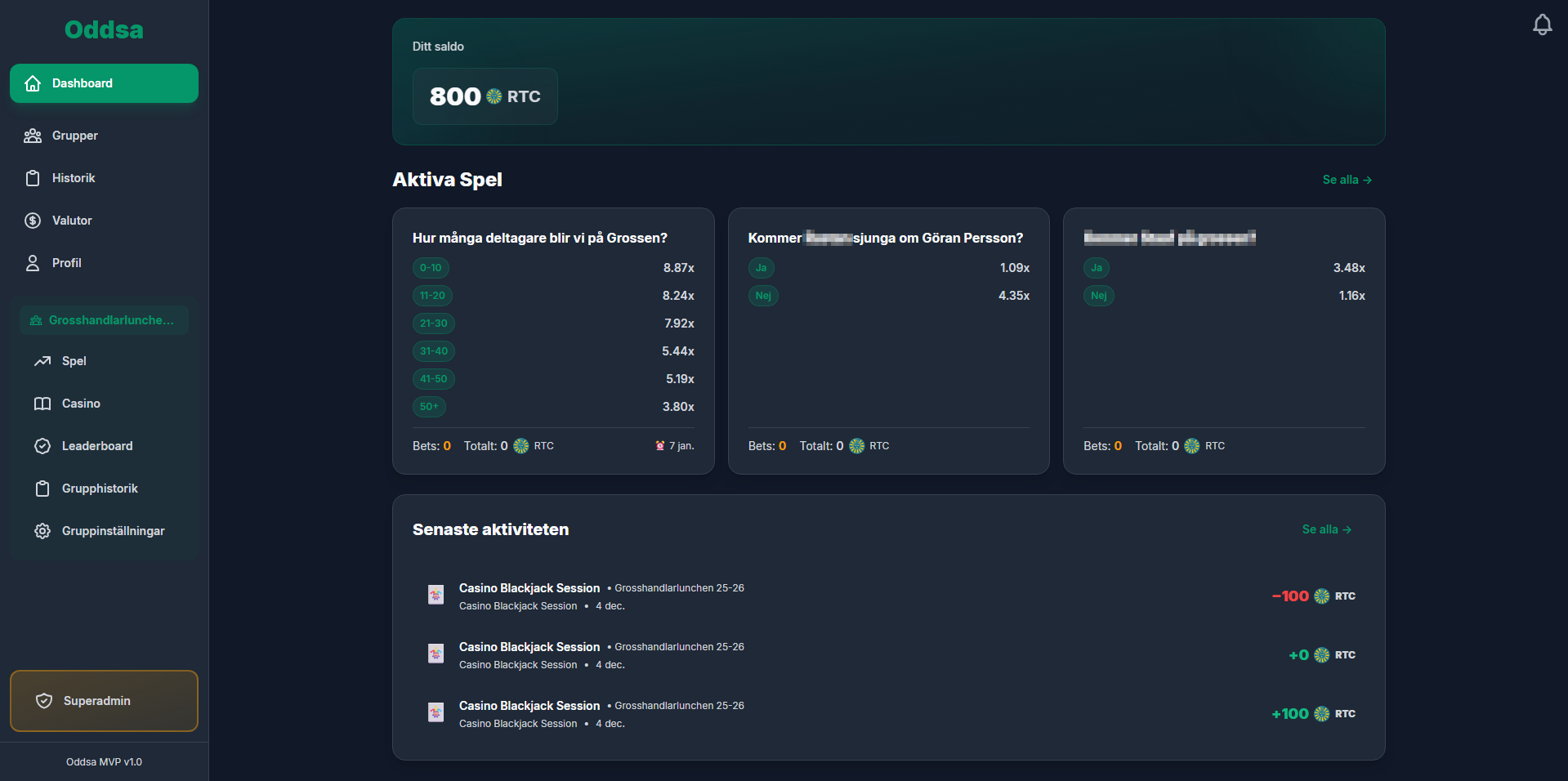1568x781 pixels.
Task: Choose Ja for Göran Persson bet
Action: (761, 268)
